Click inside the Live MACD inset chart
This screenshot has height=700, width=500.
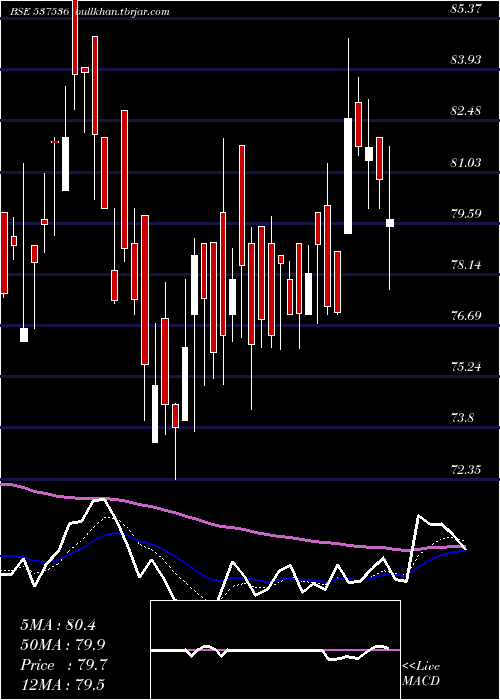(275, 650)
